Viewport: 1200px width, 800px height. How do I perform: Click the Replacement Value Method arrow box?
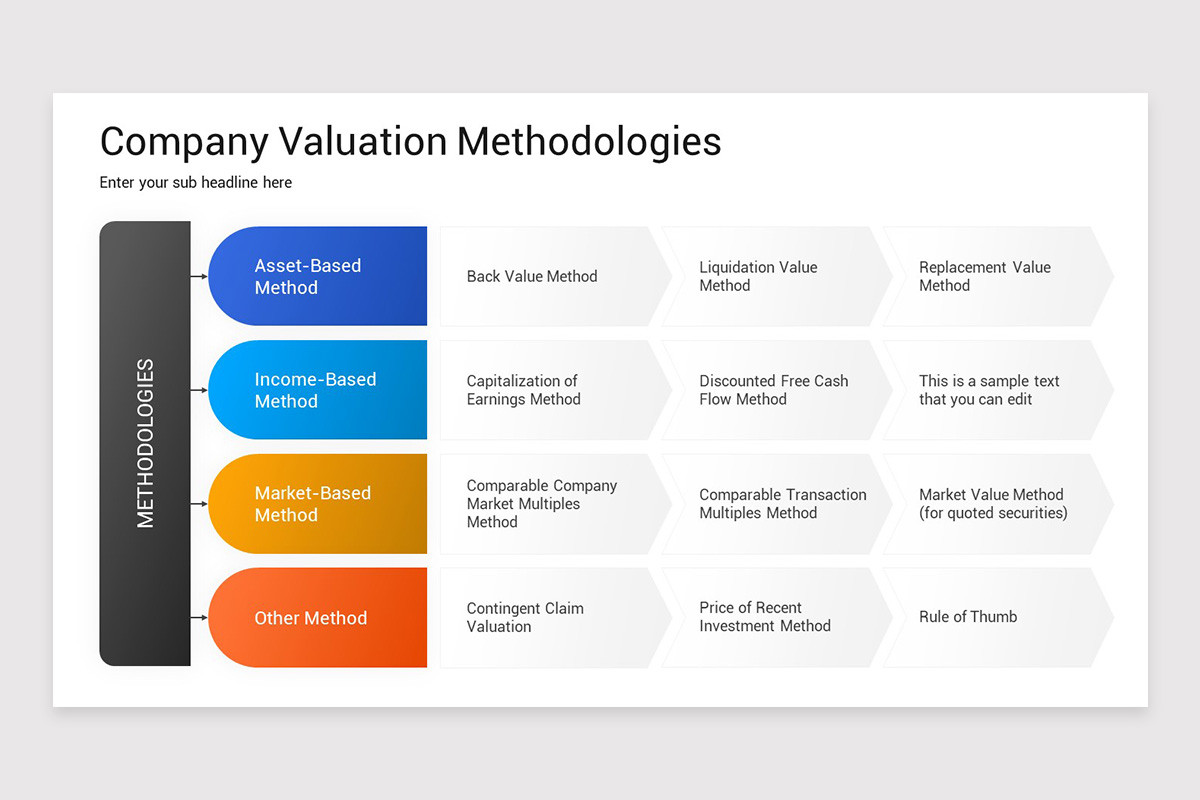[998, 276]
